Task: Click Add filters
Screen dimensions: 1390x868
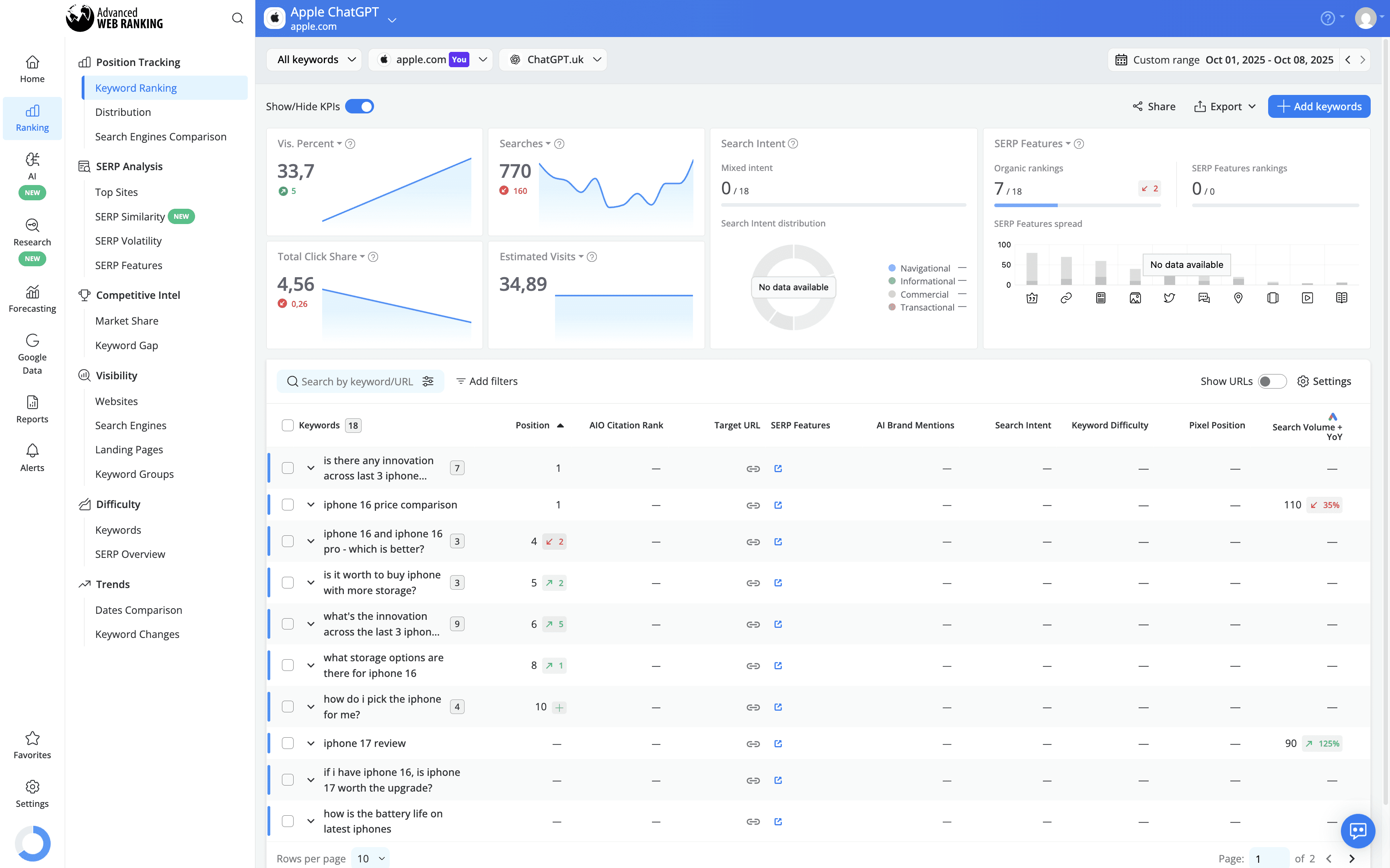Action: pyautogui.click(x=487, y=381)
